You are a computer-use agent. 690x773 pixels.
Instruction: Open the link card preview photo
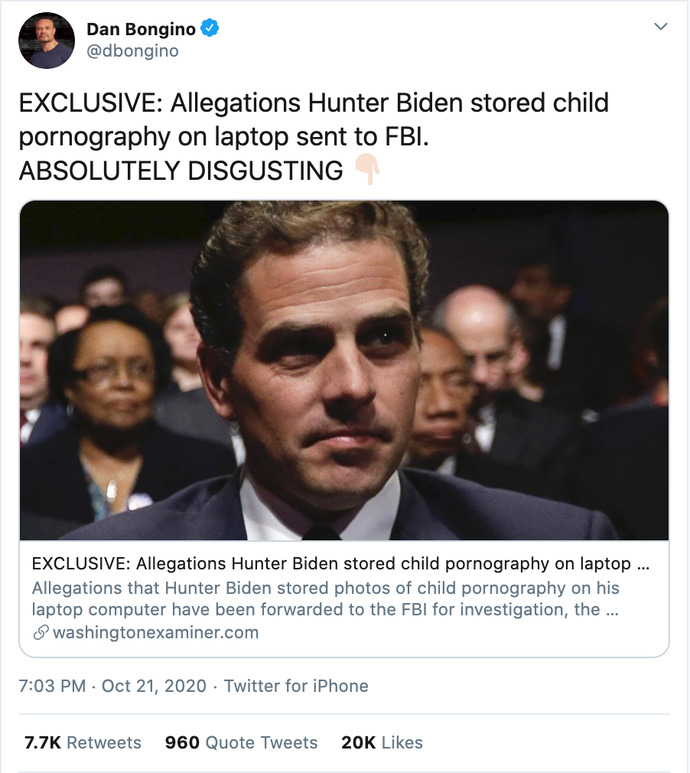click(344, 370)
